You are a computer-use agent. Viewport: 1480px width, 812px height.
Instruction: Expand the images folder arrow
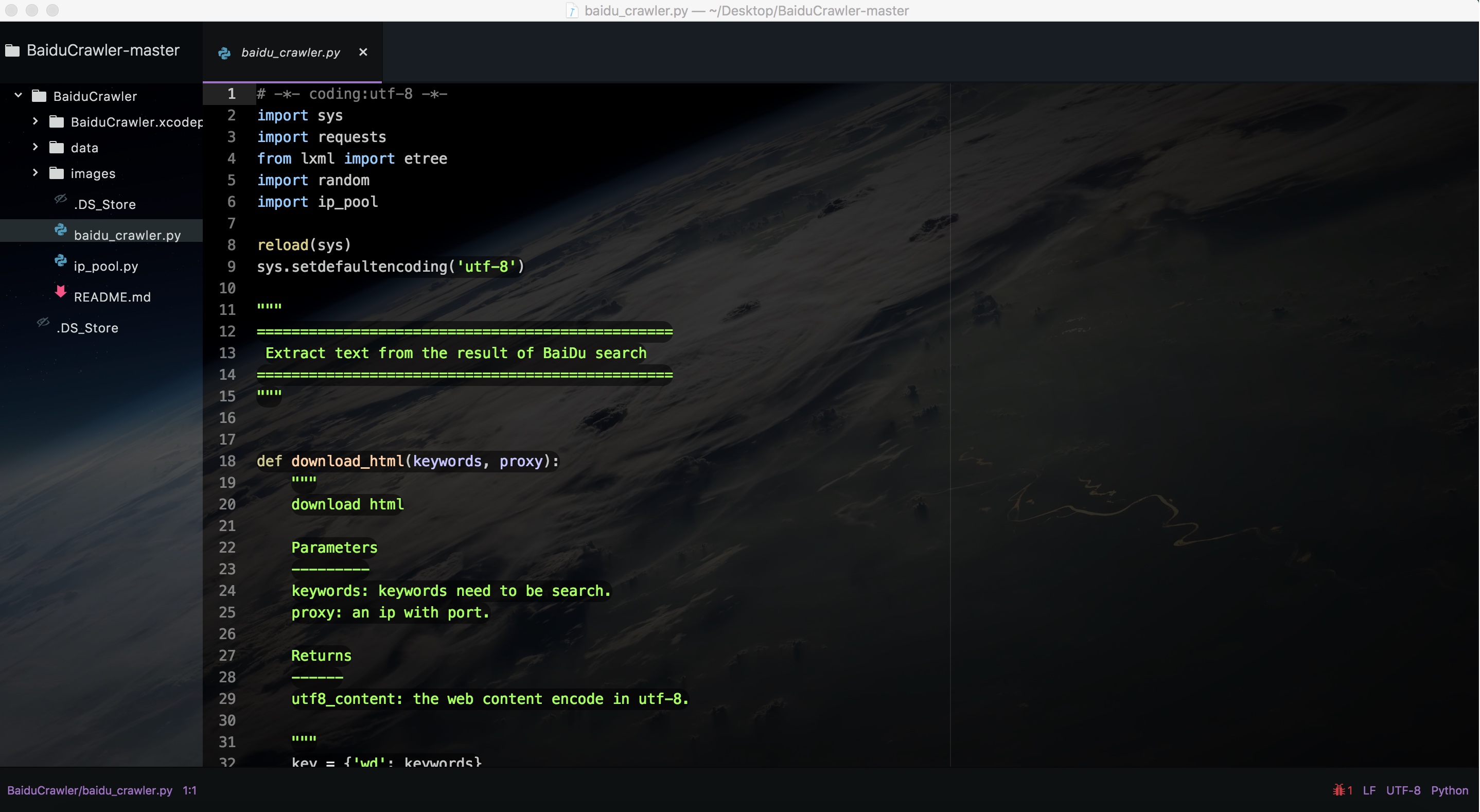pos(35,172)
